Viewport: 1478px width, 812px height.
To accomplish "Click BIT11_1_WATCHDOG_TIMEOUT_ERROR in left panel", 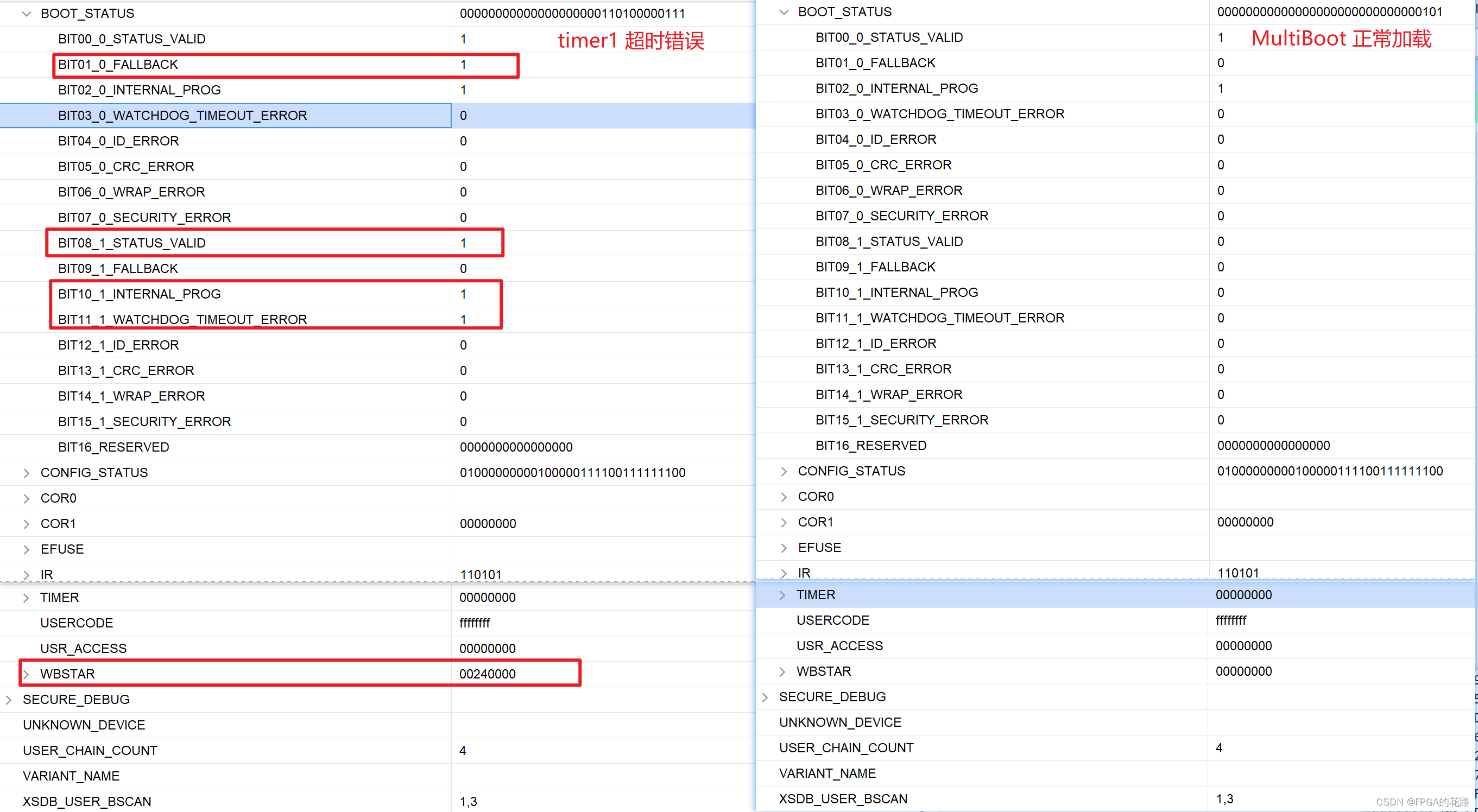I will pos(182,319).
